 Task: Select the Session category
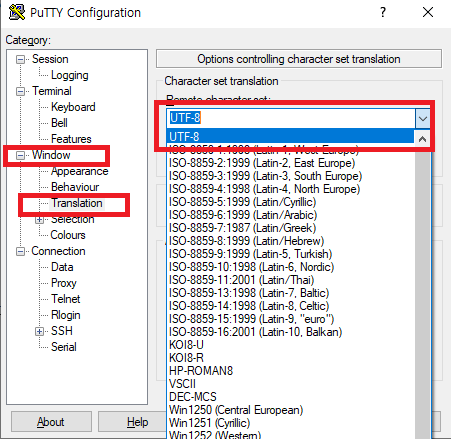tap(50, 59)
